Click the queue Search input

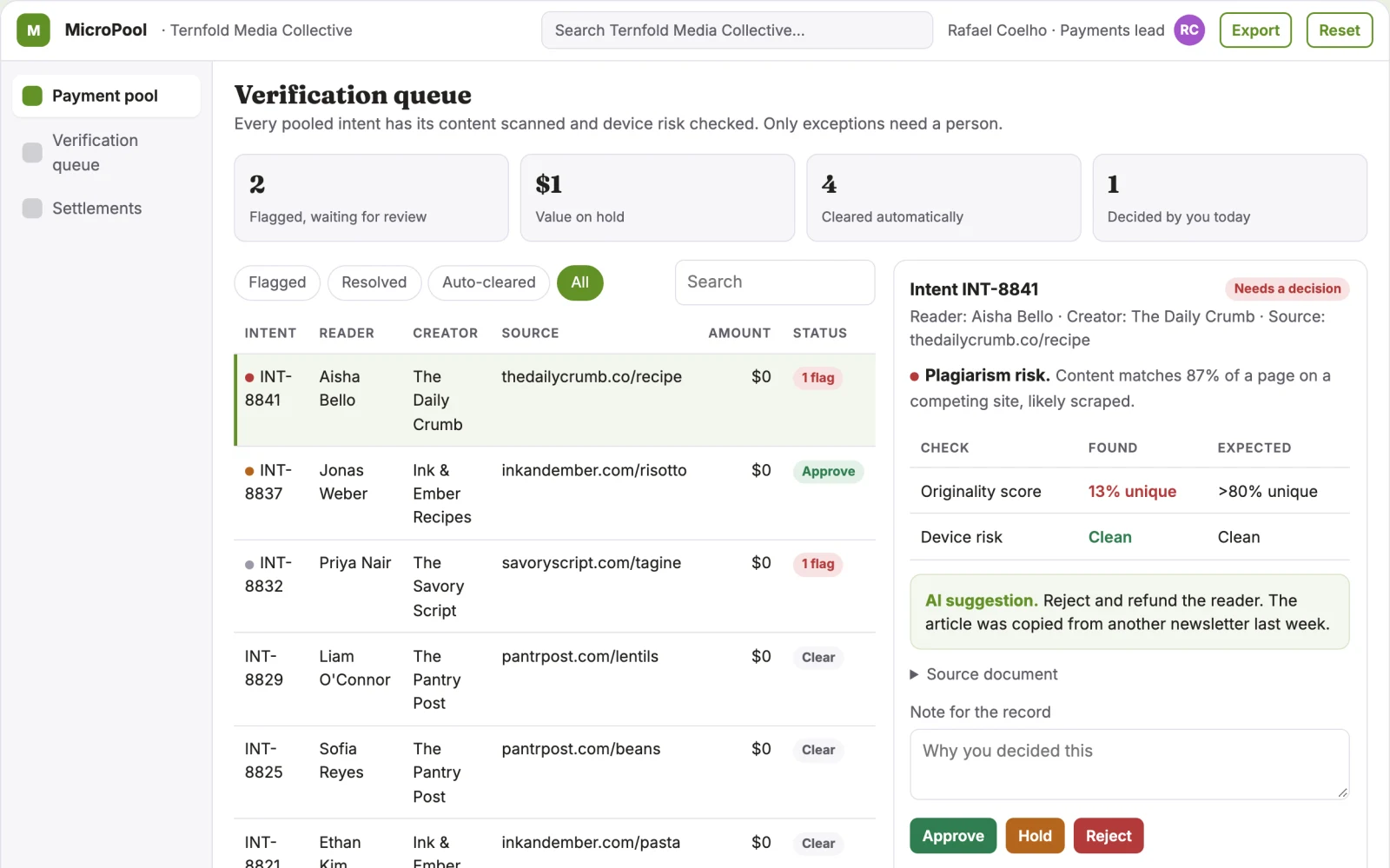pyautogui.click(x=775, y=282)
